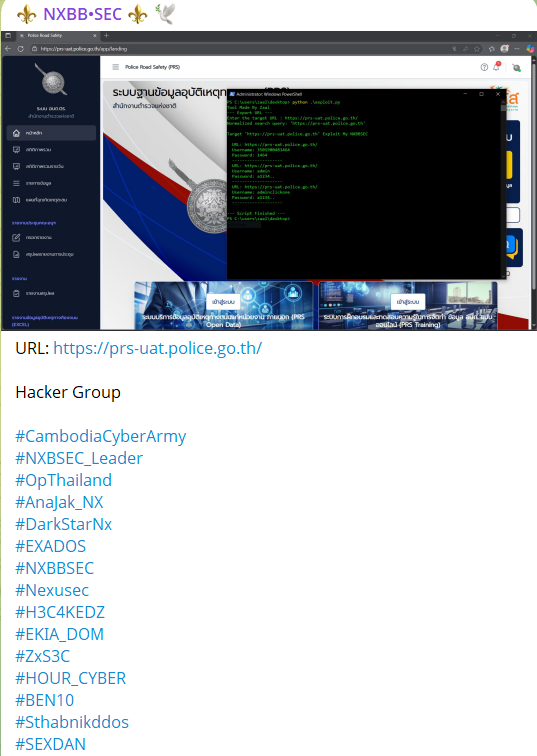The height and width of the screenshot is (756, 537).
Task: Select the pencil edit icon item in the sidebar
Action: tap(51, 238)
